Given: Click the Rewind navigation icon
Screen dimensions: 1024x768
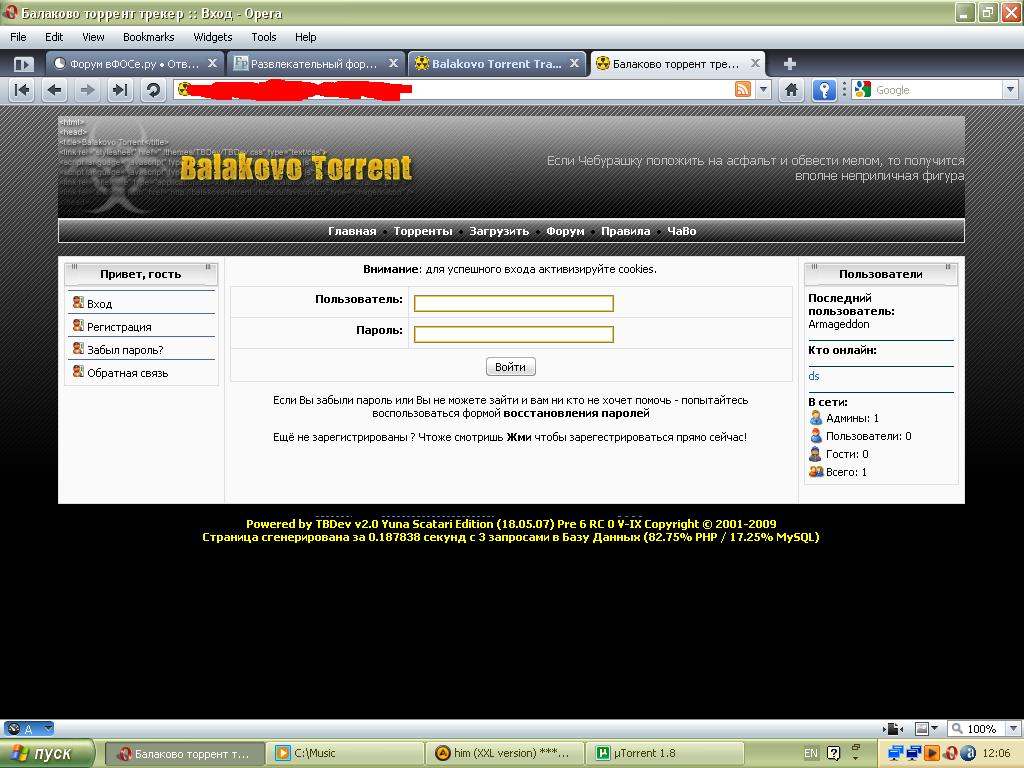Looking at the screenshot, I should [22, 90].
